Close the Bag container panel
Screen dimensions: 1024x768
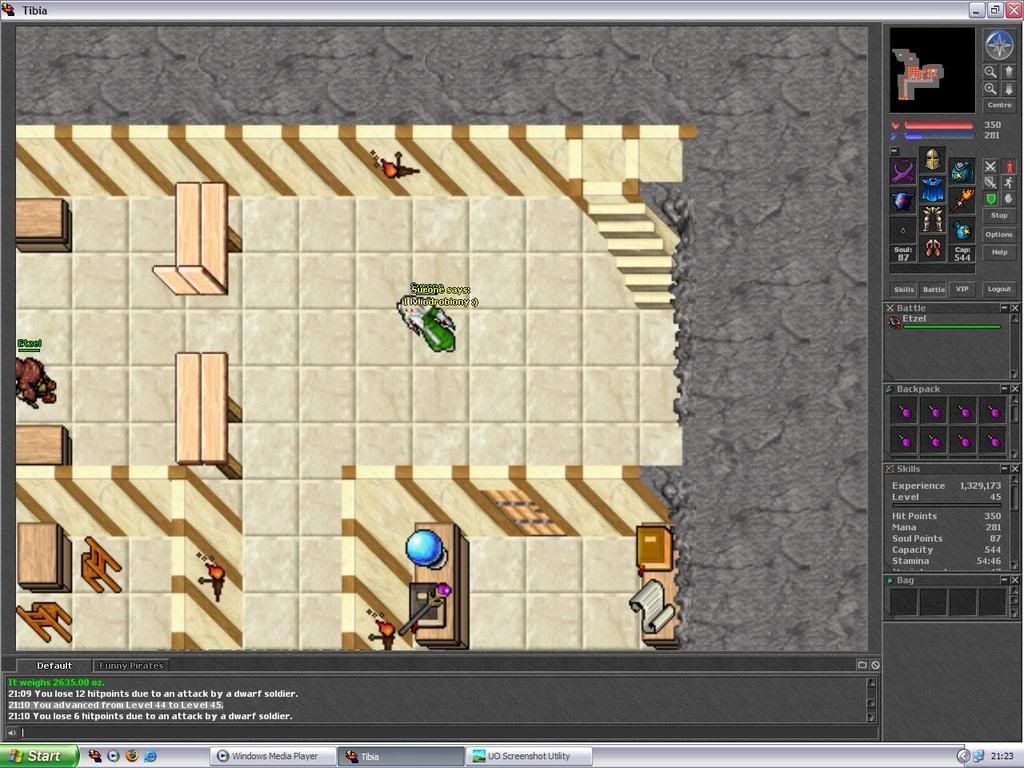click(x=1015, y=580)
